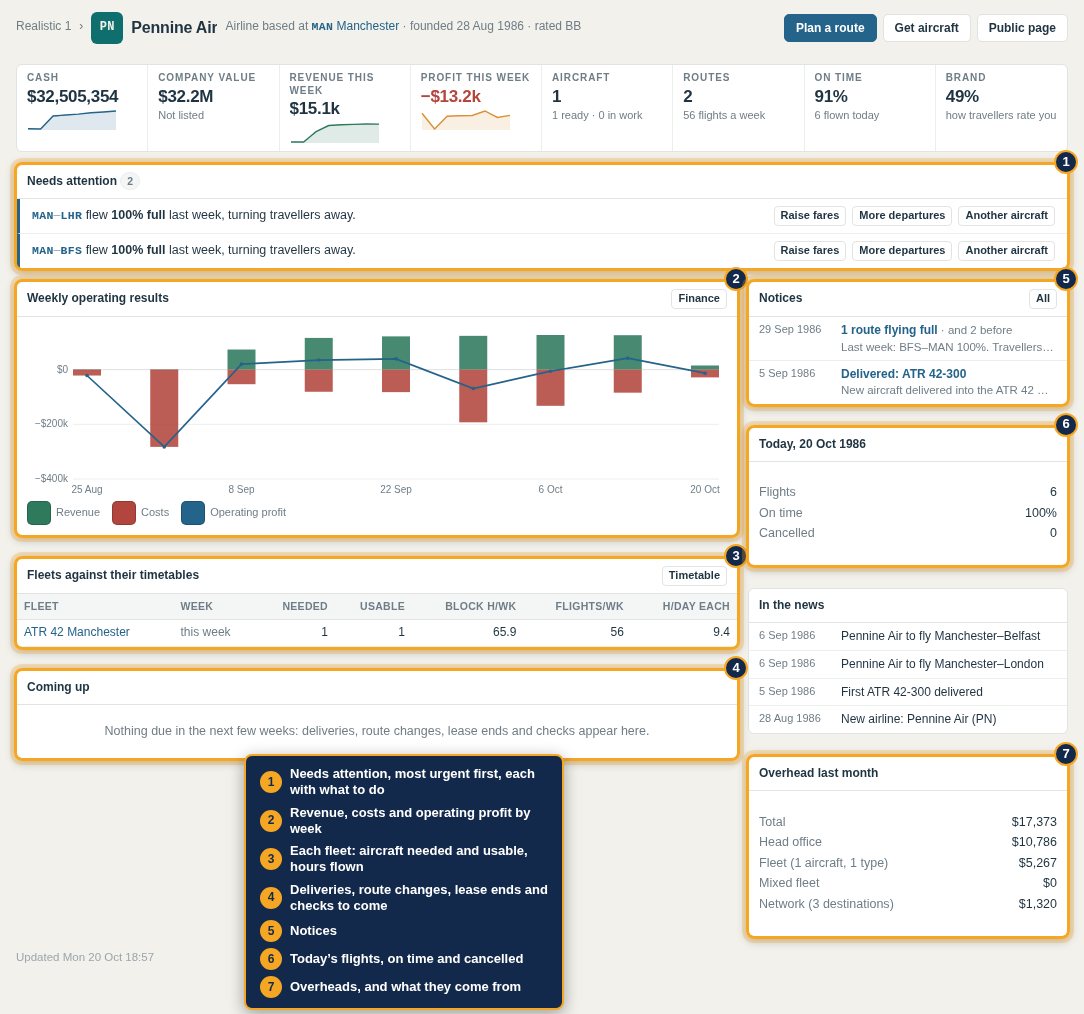Click the Needs attention count badge 2

(130, 181)
